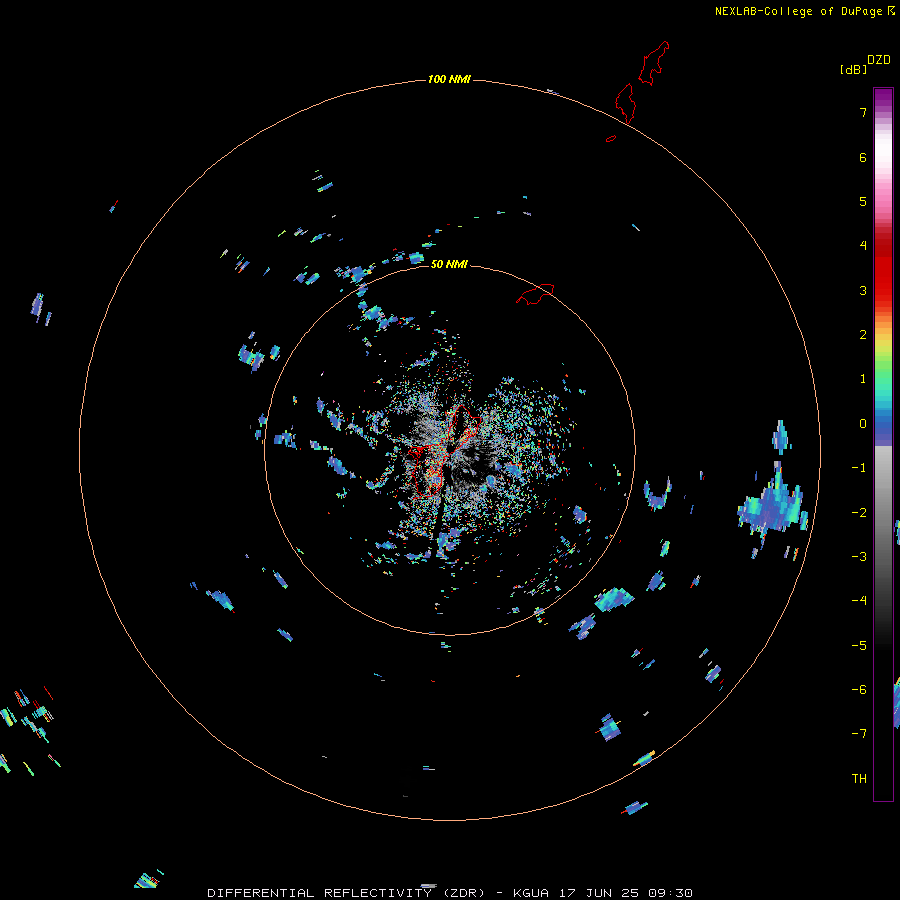Click the -4 value on the scale
Image resolution: width=900 pixels, height=900 pixels.
pyautogui.click(x=859, y=601)
